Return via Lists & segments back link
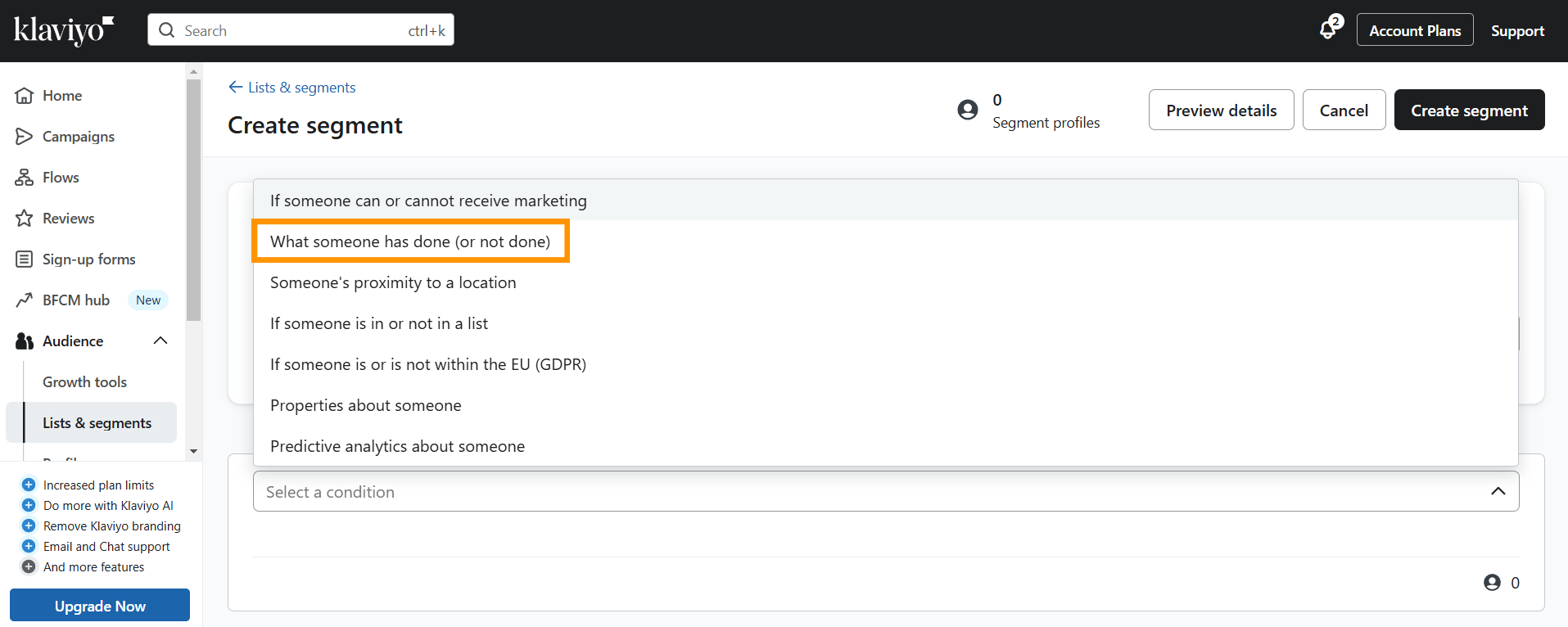Viewport: 1568px width, 627px height. point(292,88)
